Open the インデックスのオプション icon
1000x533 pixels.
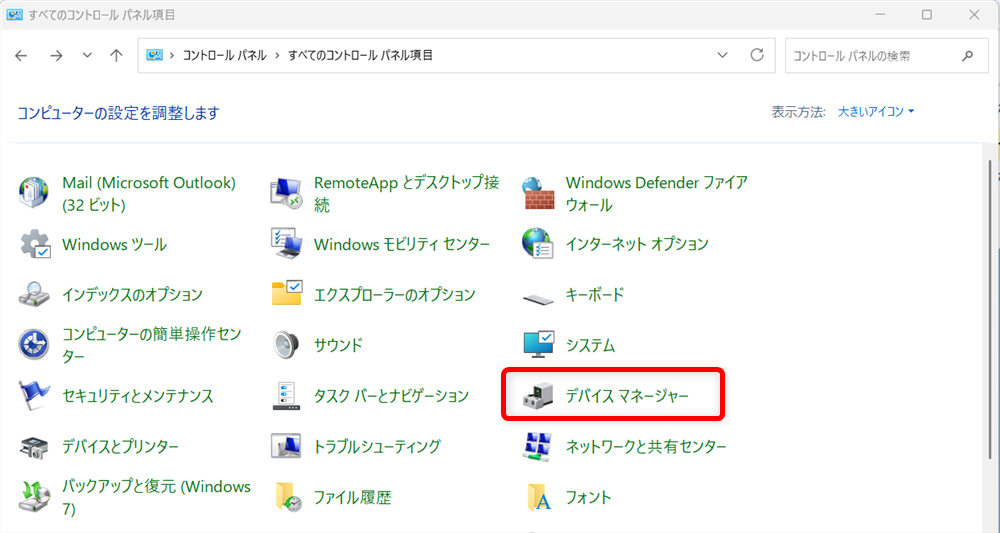pyautogui.click(x=34, y=295)
